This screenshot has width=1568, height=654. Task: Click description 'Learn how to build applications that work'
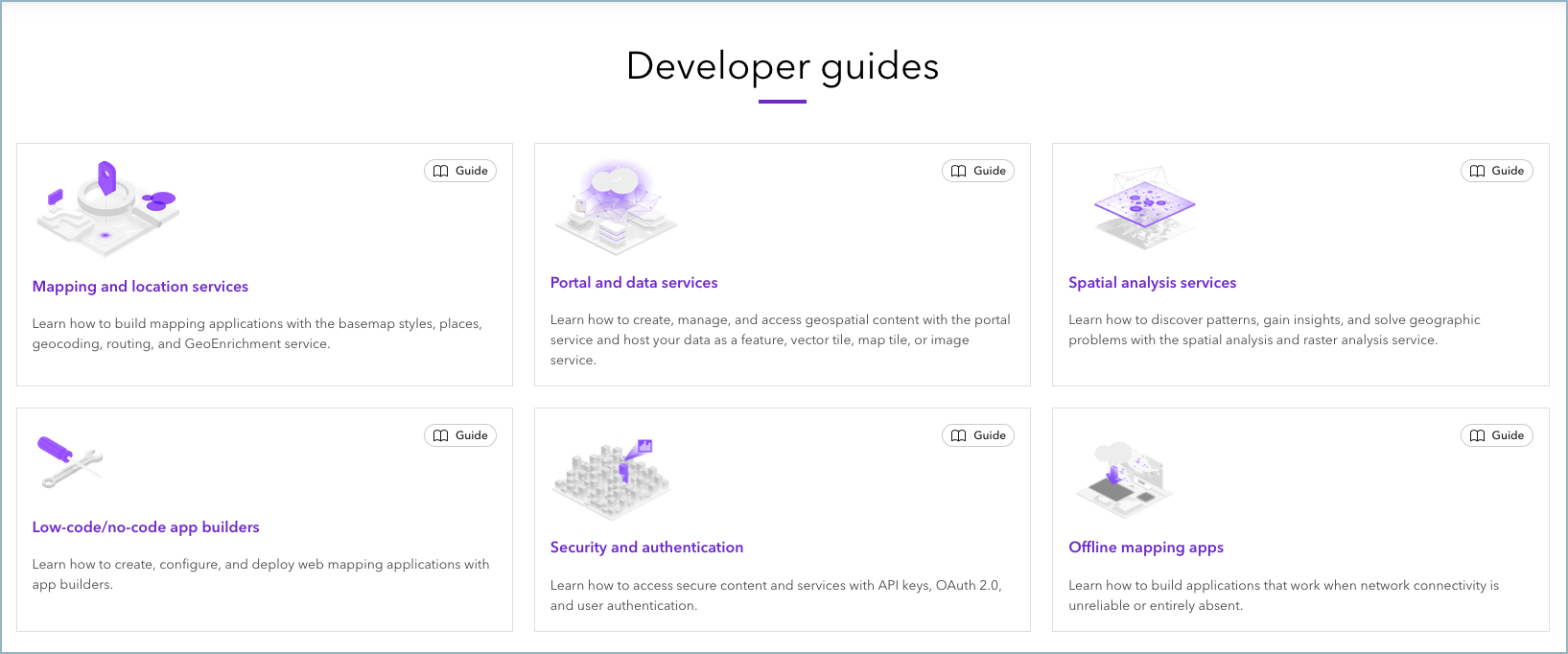point(1284,596)
